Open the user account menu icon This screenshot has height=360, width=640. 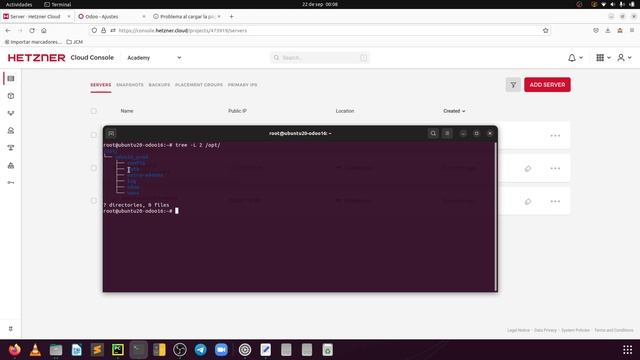pyautogui.click(x=621, y=58)
